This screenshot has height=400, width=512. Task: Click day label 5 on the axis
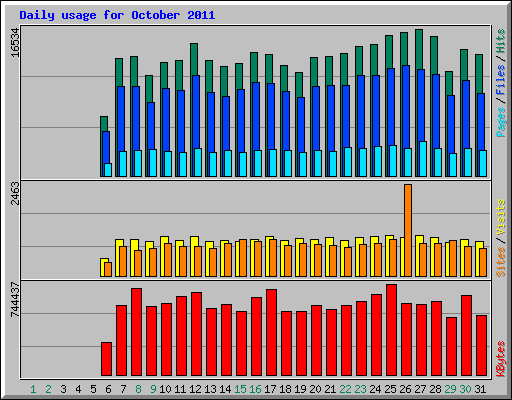point(93,389)
